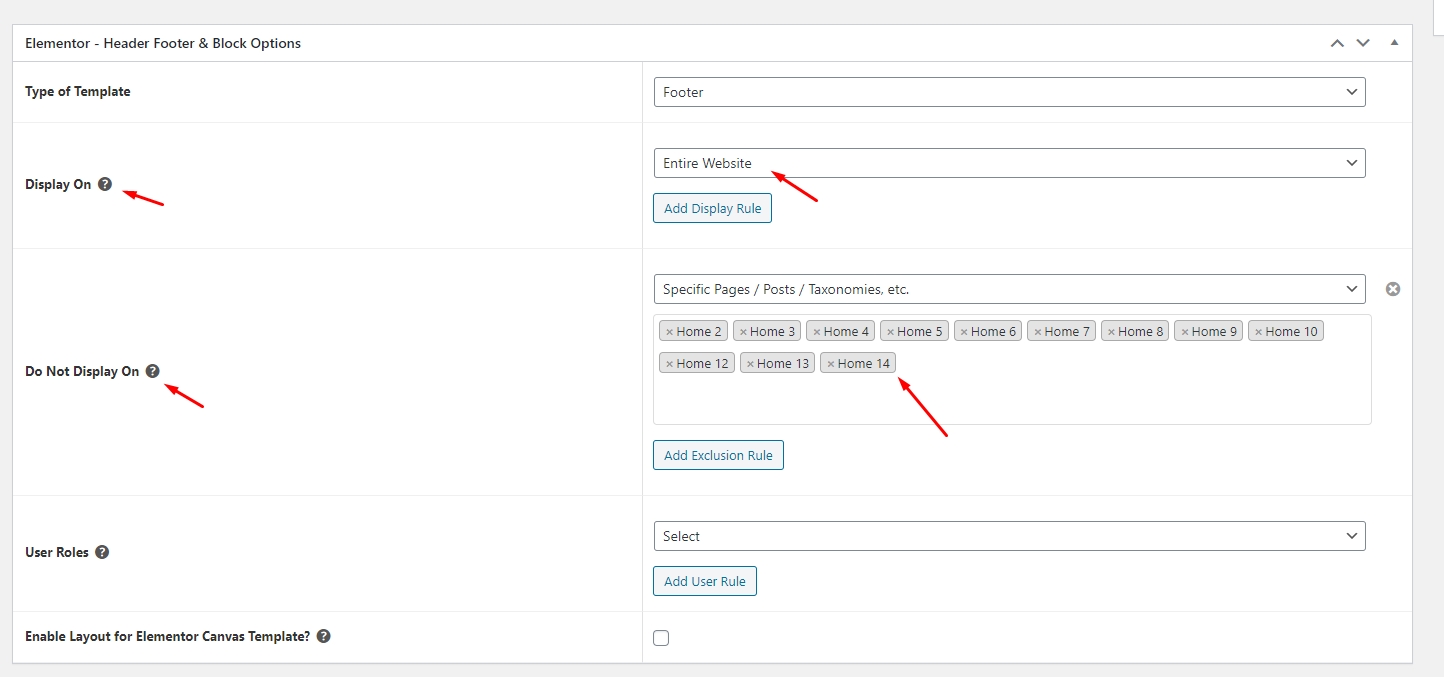Enable Layout for Elementor Canvas Template checkbox

661,638
